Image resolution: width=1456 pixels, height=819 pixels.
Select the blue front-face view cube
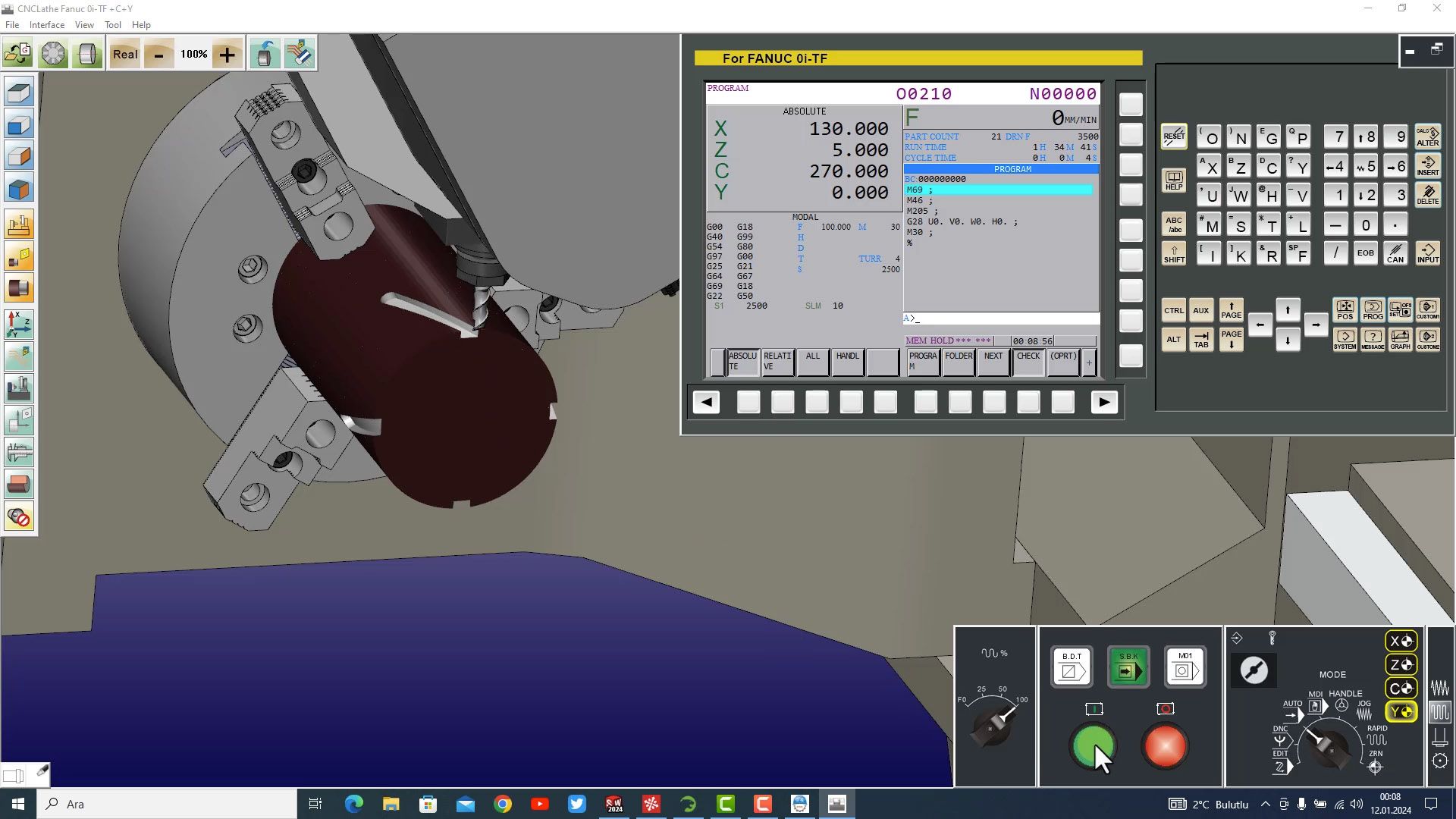tap(19, 124)
